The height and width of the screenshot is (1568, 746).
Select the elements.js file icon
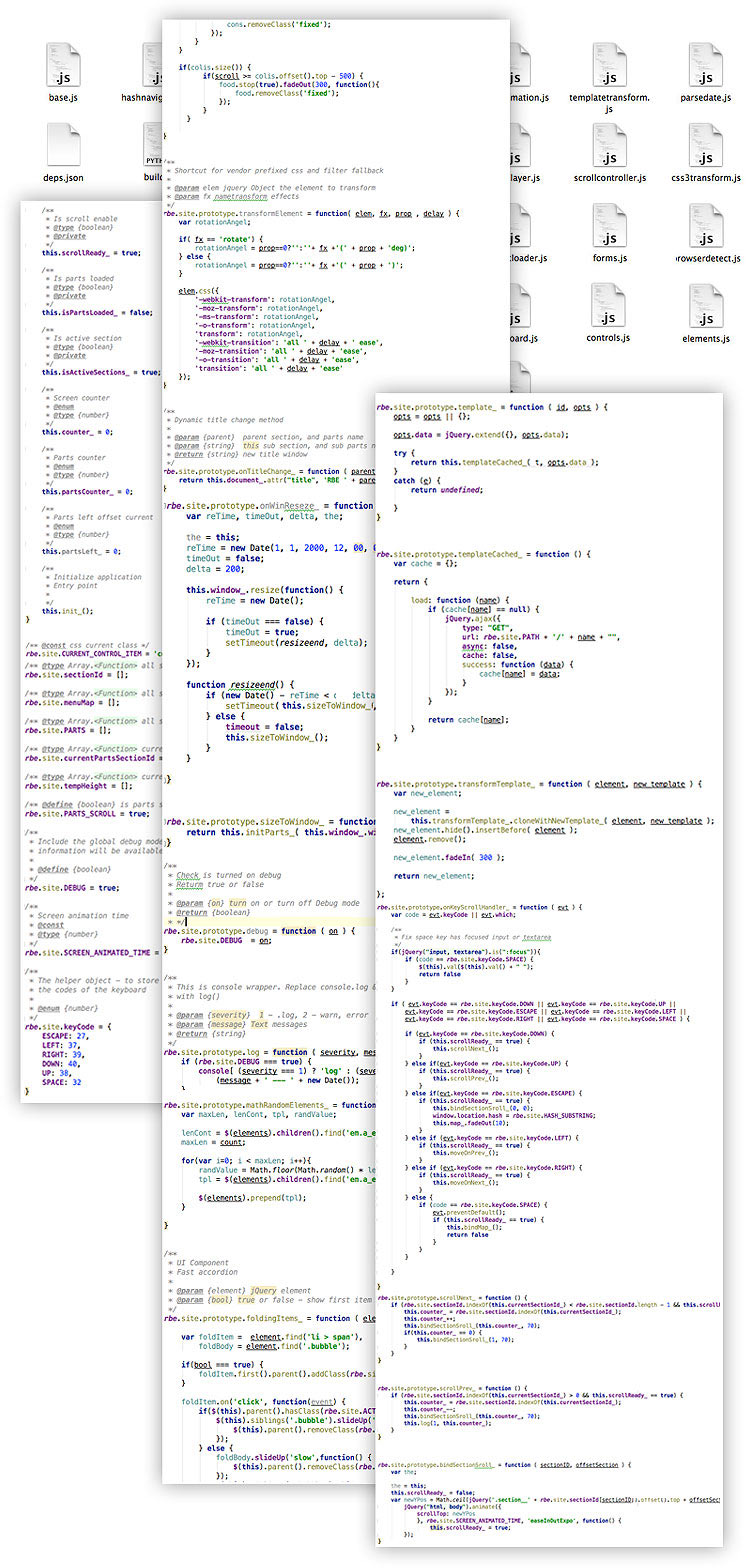[x=708, y=306]
